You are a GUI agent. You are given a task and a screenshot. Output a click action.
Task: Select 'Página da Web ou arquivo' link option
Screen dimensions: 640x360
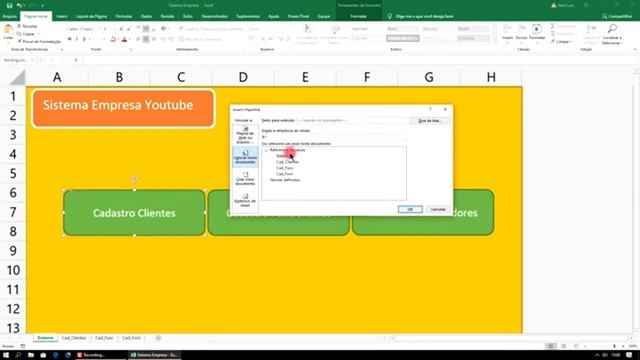(x=245, y=135)
